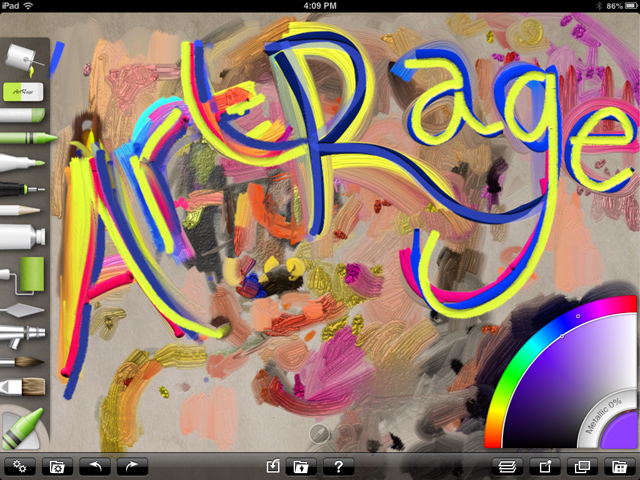Image resolution: width=640 pixels, height=480 pixels.
Task: Pick the round watercolor brush tool
Action: 22,362
